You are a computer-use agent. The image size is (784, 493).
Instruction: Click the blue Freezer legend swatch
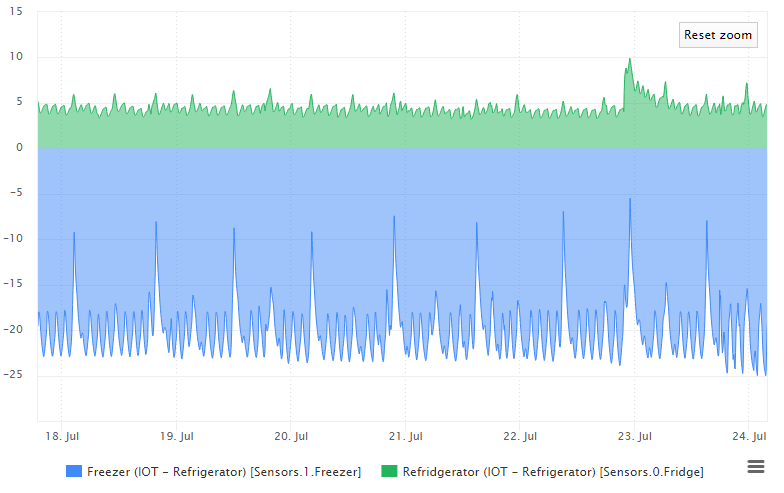74,471
